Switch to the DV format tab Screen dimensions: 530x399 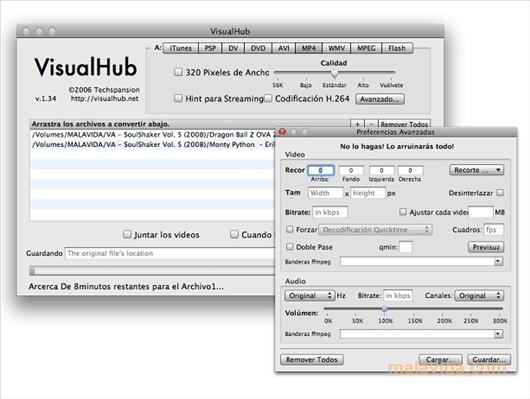point(233,48)
